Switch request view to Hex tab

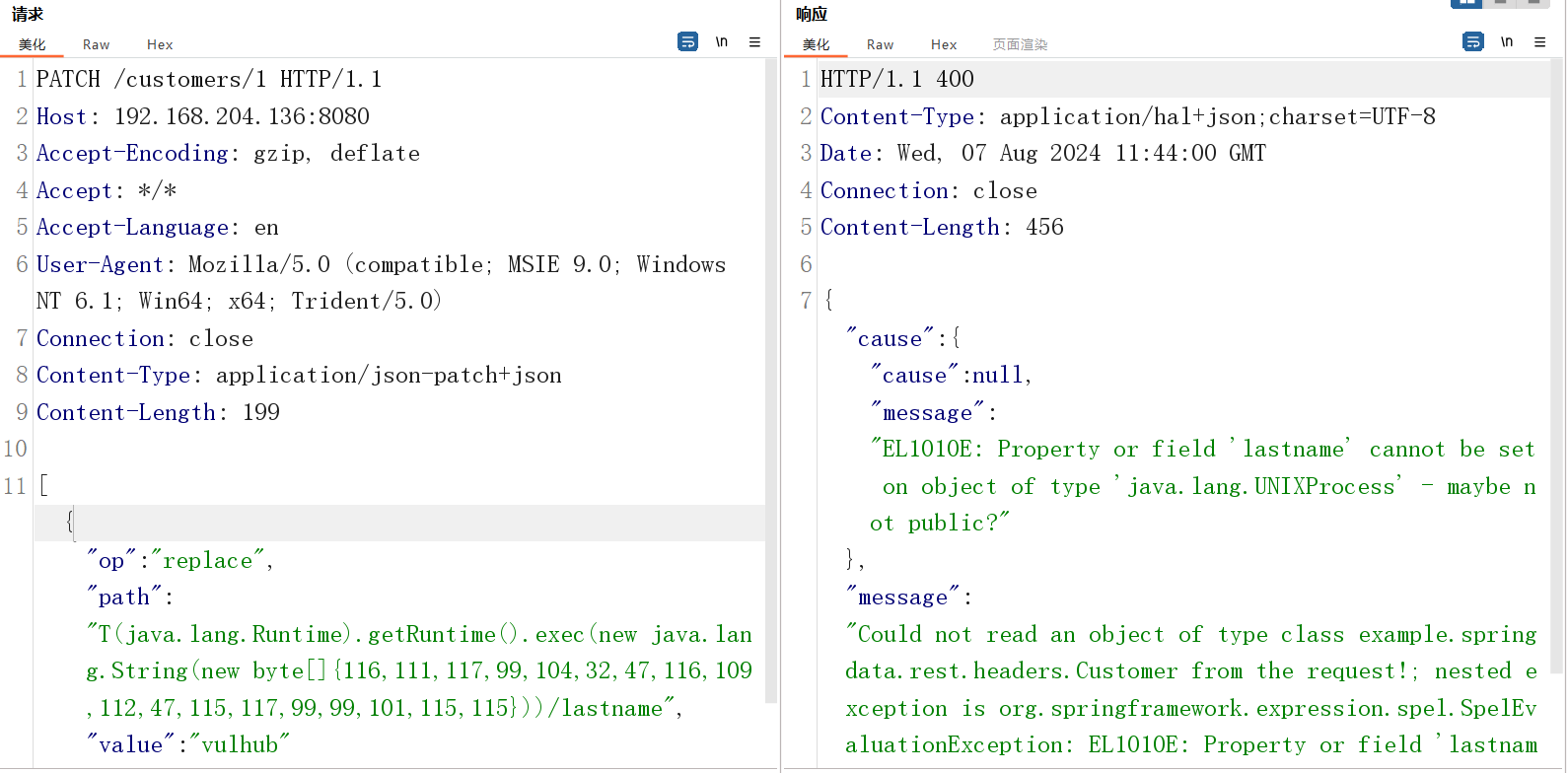click(160, 44)
